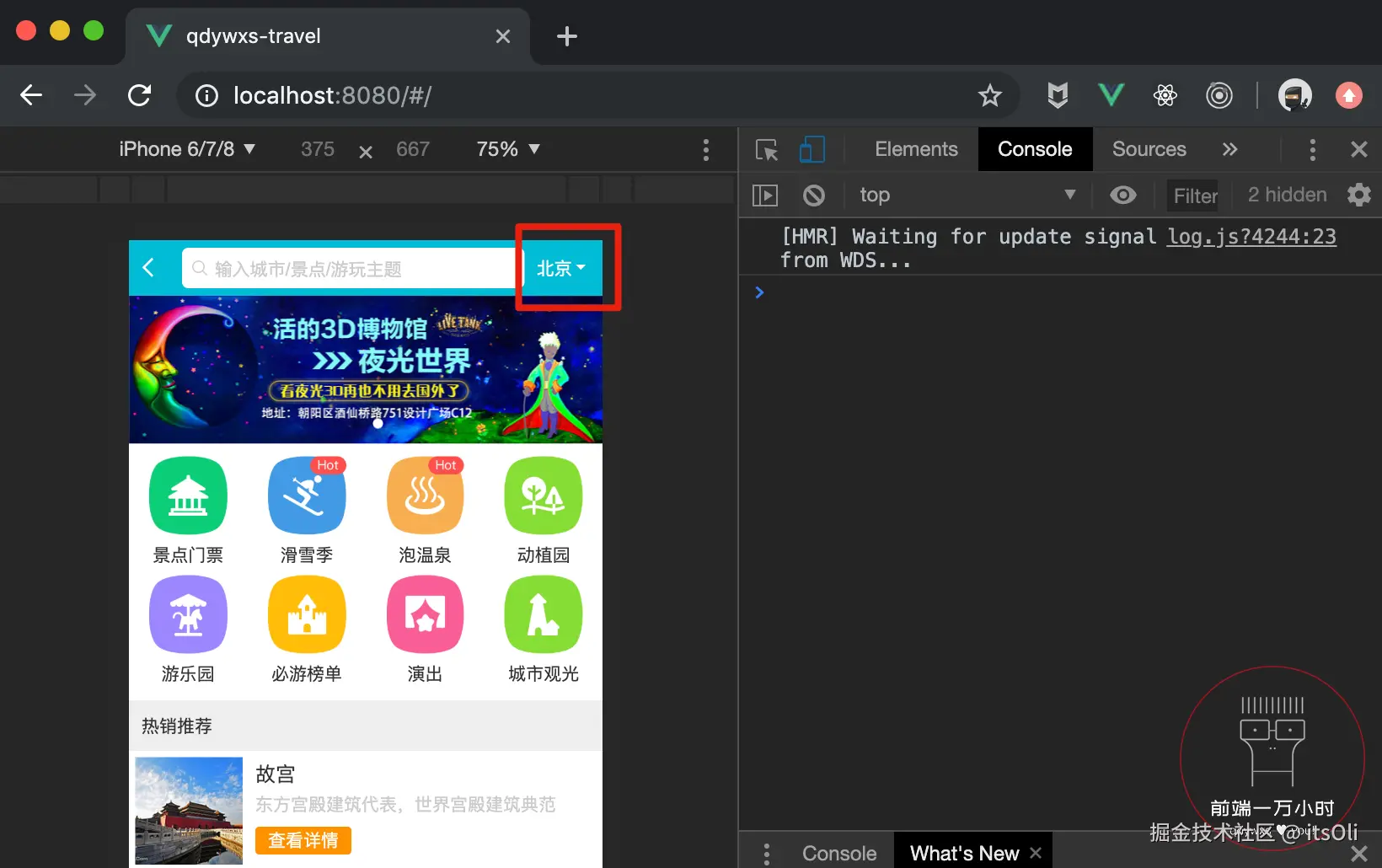Click the browser forward arrow
This screenshot has width=1382, height=868.
point(85,95)
